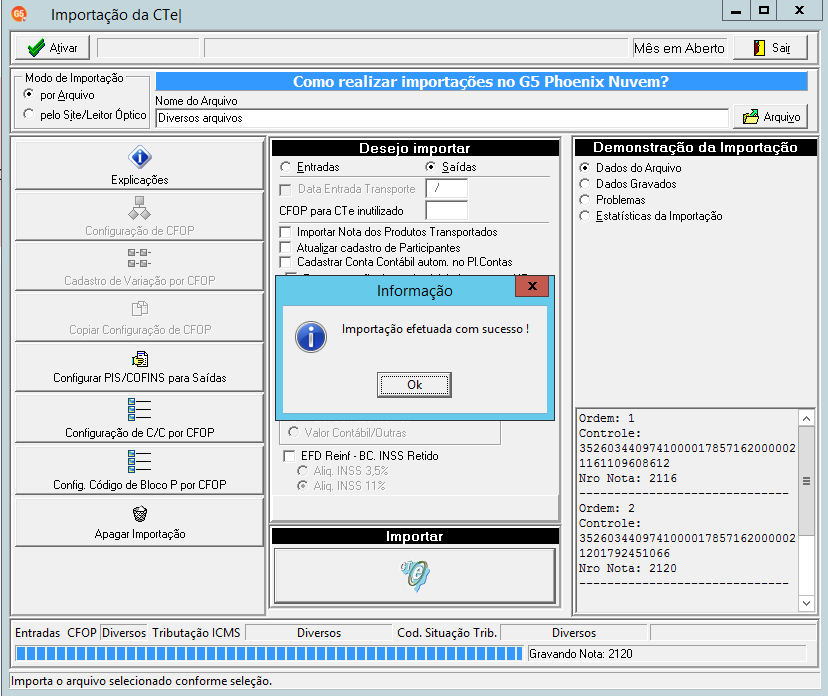The image size is (828, 696).
Task: Click Gravando Nota: 2120 status text
Action: 580,654
